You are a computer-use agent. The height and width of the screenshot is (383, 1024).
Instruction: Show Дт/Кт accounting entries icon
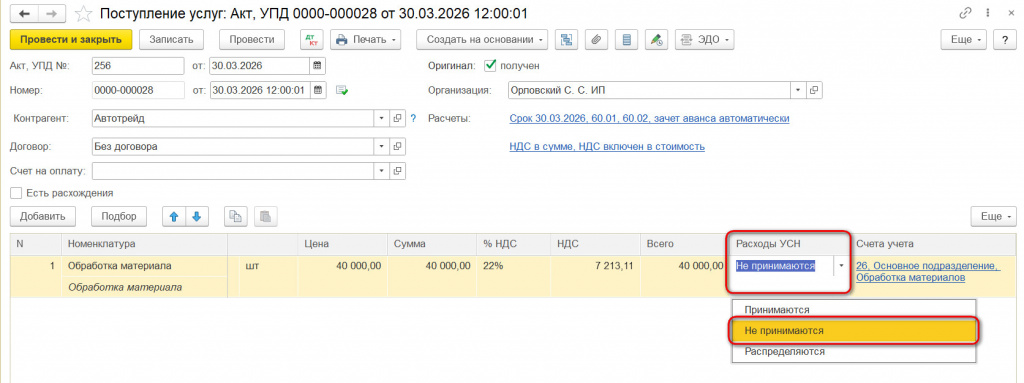click(312, 40)
